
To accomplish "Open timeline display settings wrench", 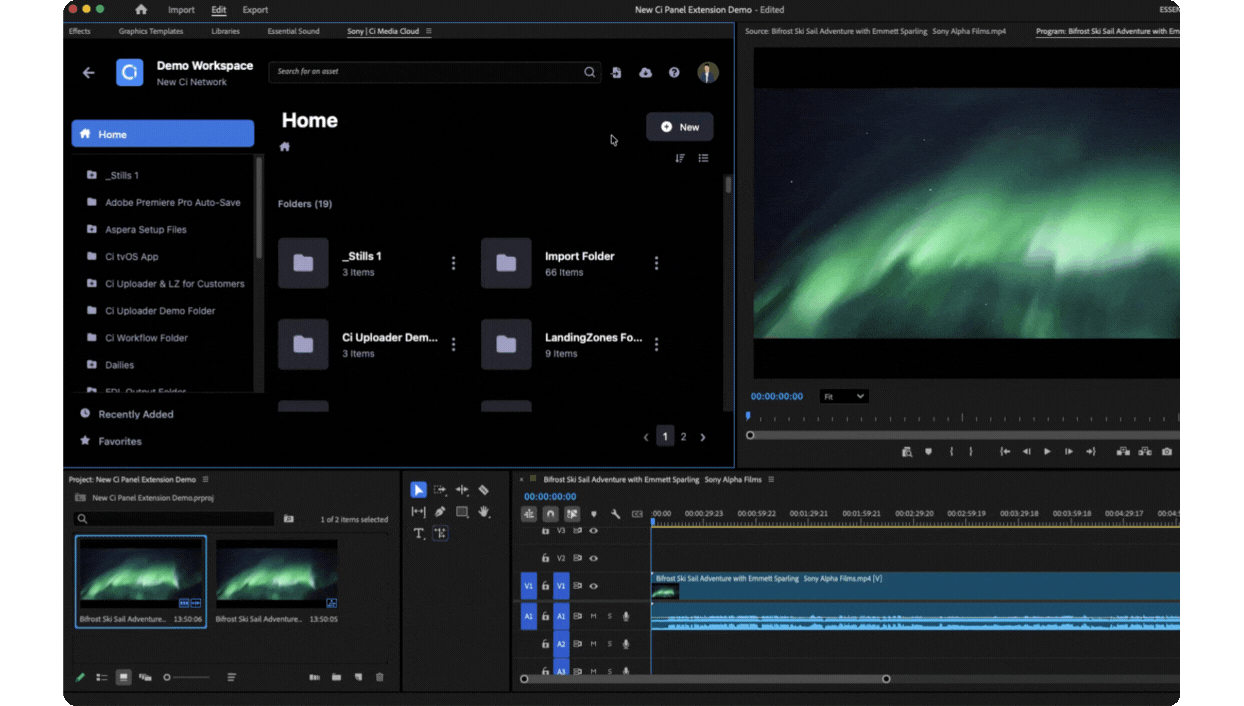I will 616,514.
